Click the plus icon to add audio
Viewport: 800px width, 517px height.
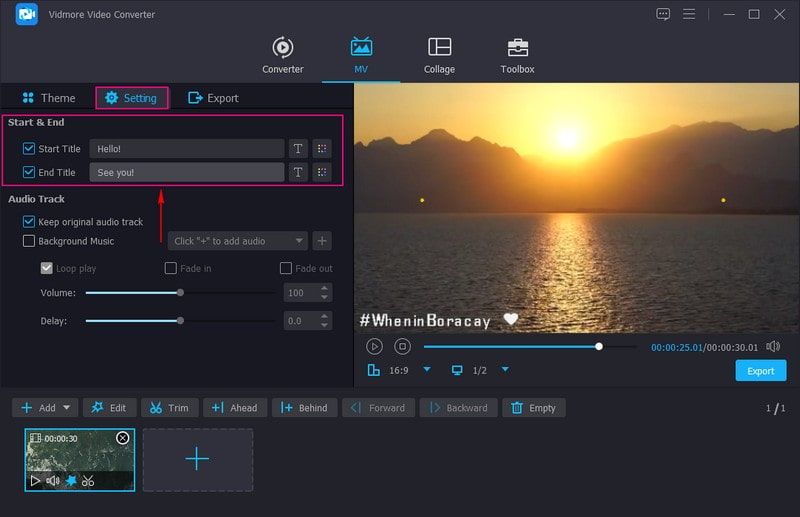point(322,241)
